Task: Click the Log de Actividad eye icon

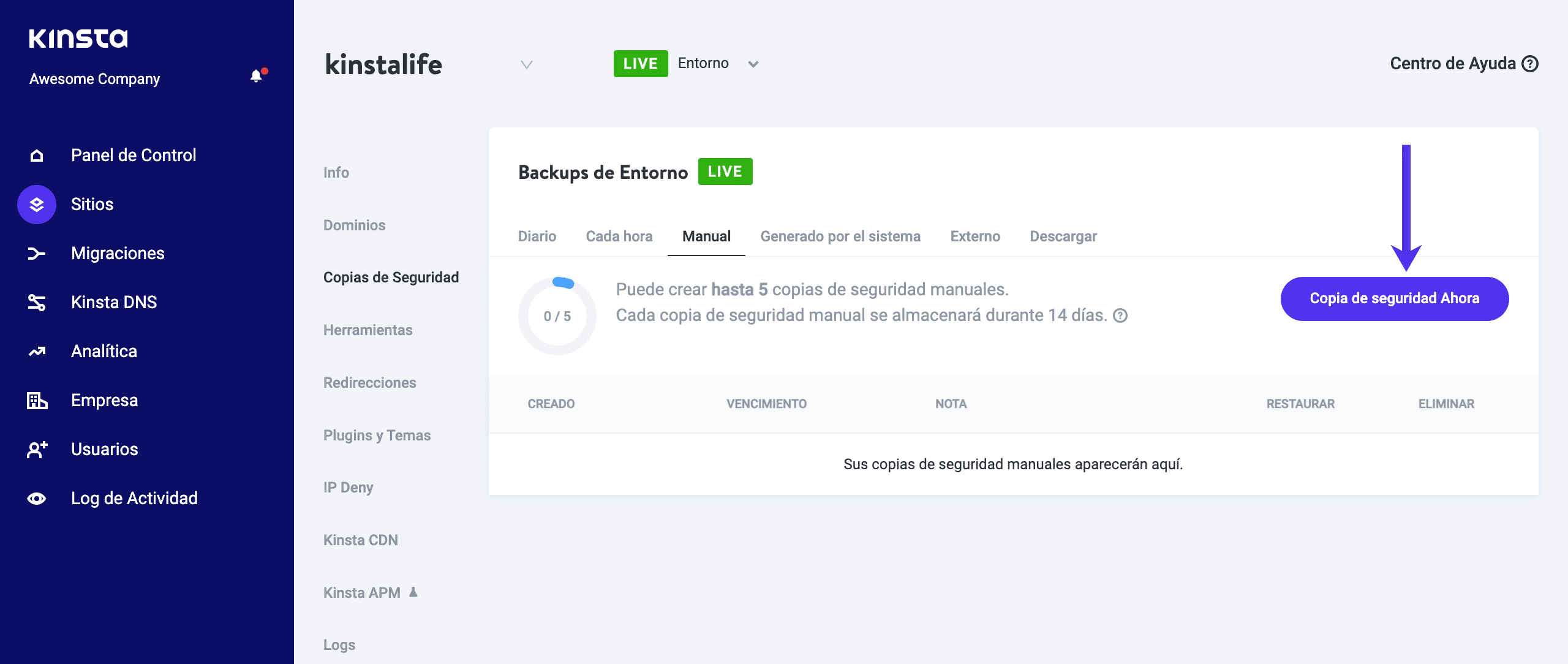Action: (37, 499)
